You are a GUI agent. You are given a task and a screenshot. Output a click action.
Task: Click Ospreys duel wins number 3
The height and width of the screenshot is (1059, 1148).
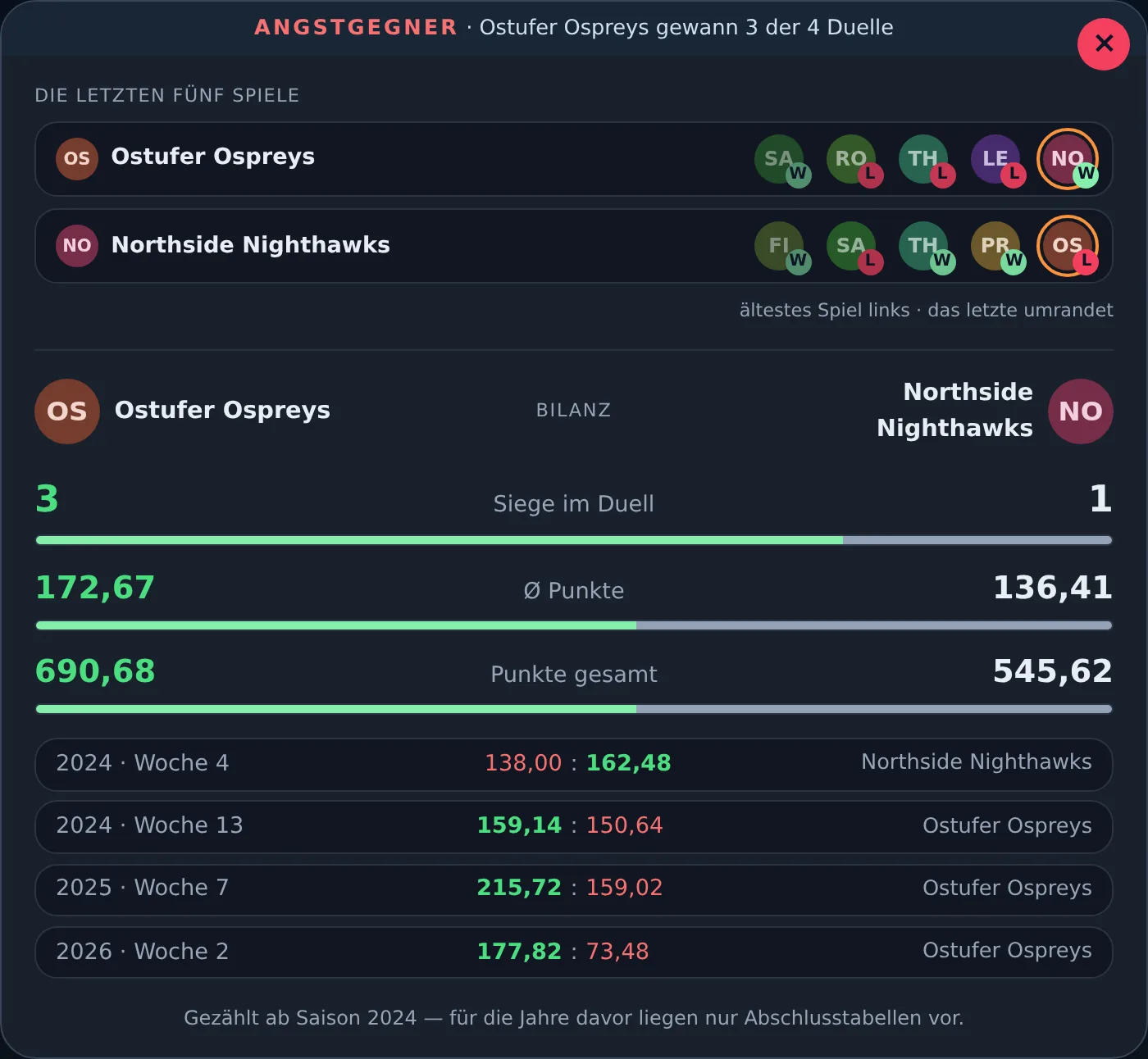tap(48, 499)
